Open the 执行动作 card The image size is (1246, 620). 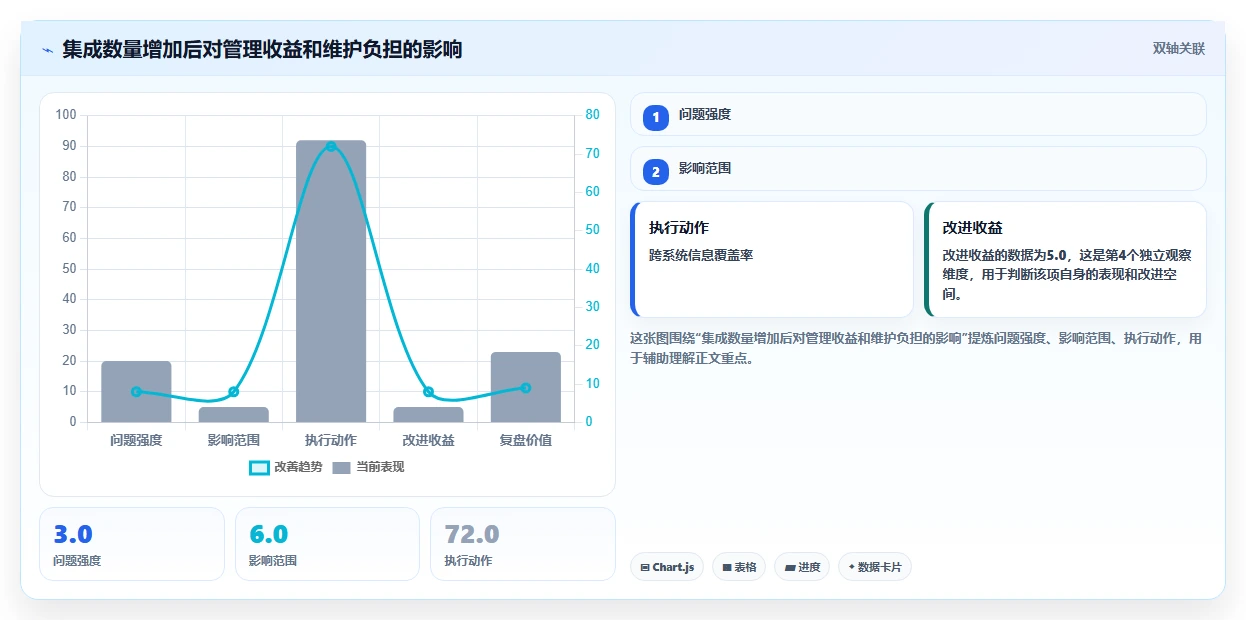(x=772, y=259)
